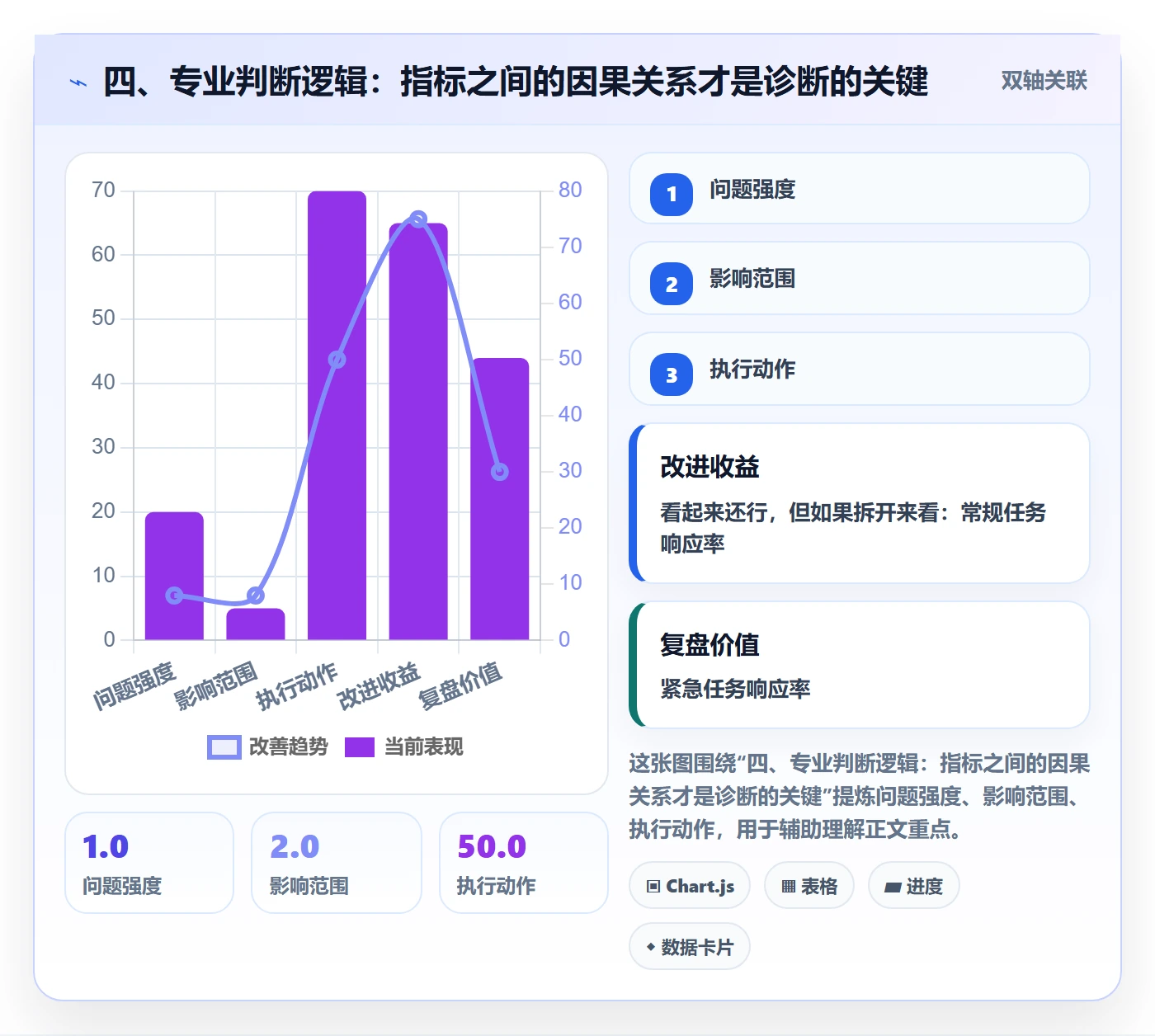Click the 问题强度 x-axis label
Viewport: 1155px width, 1036px height.
[x=134, y=686]
